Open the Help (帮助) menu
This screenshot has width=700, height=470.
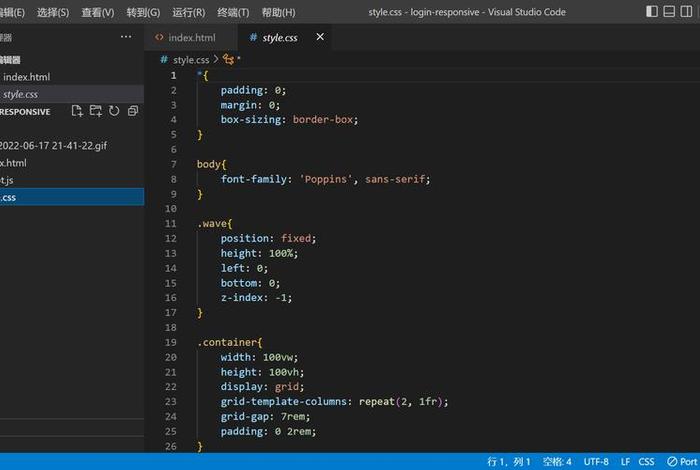(279, 12)
